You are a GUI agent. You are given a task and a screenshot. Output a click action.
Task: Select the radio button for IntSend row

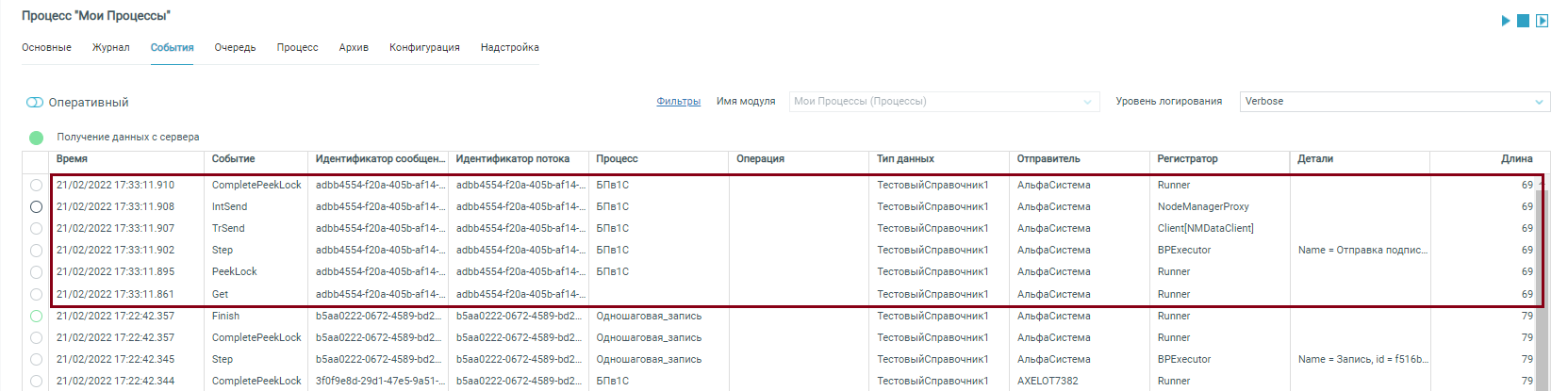point(36,206)
